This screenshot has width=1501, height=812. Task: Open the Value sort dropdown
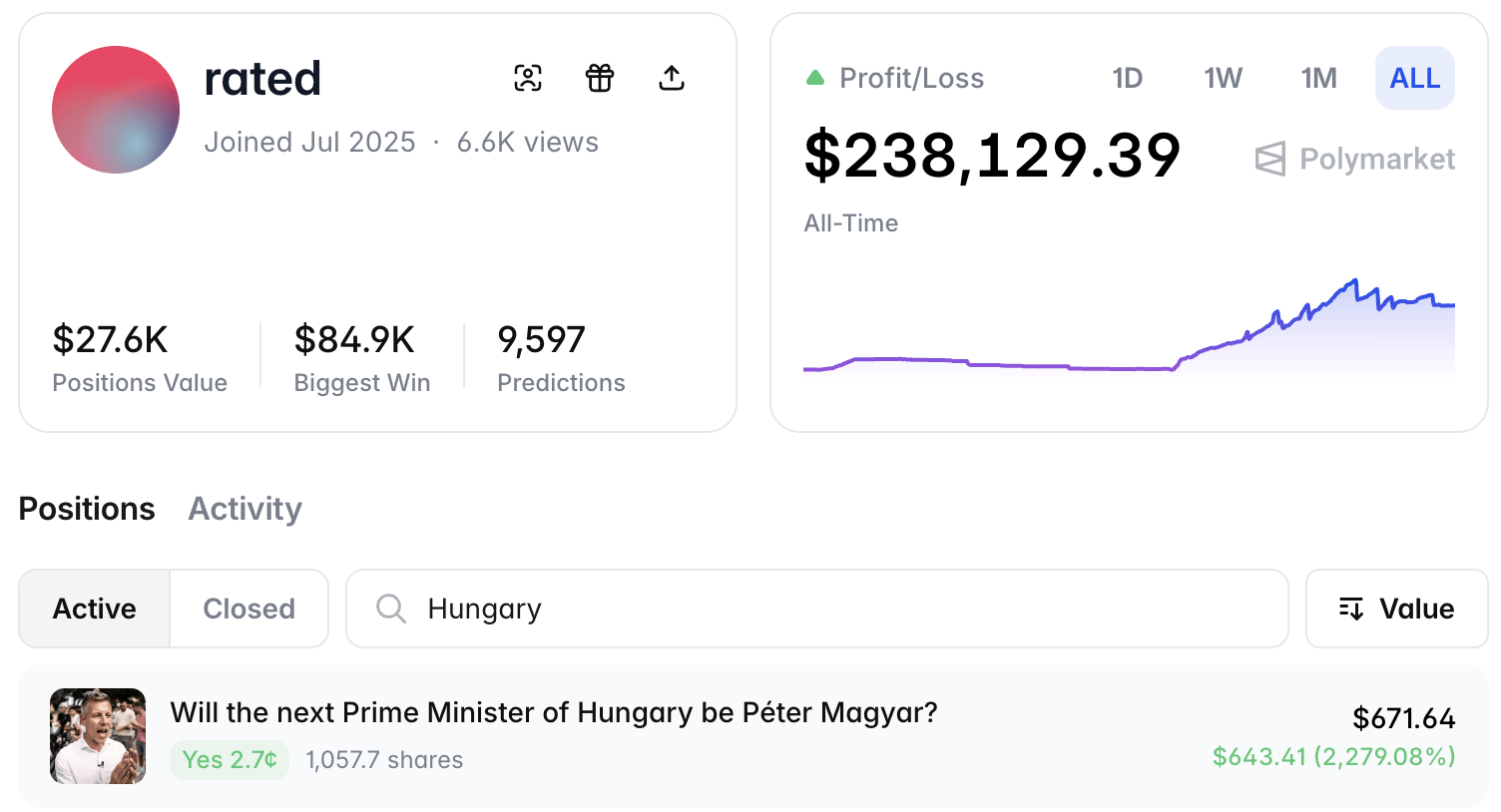click(1396, 609)
